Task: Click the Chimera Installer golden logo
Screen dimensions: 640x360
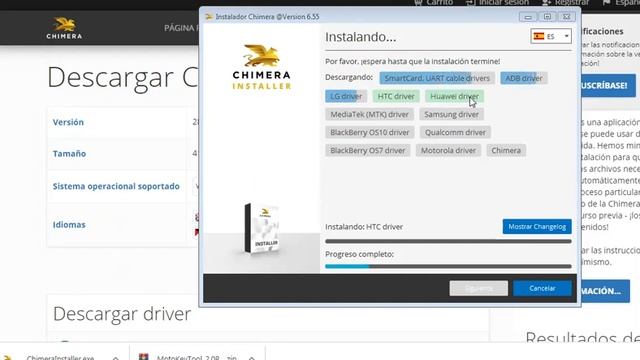Action: pos(262,67)
